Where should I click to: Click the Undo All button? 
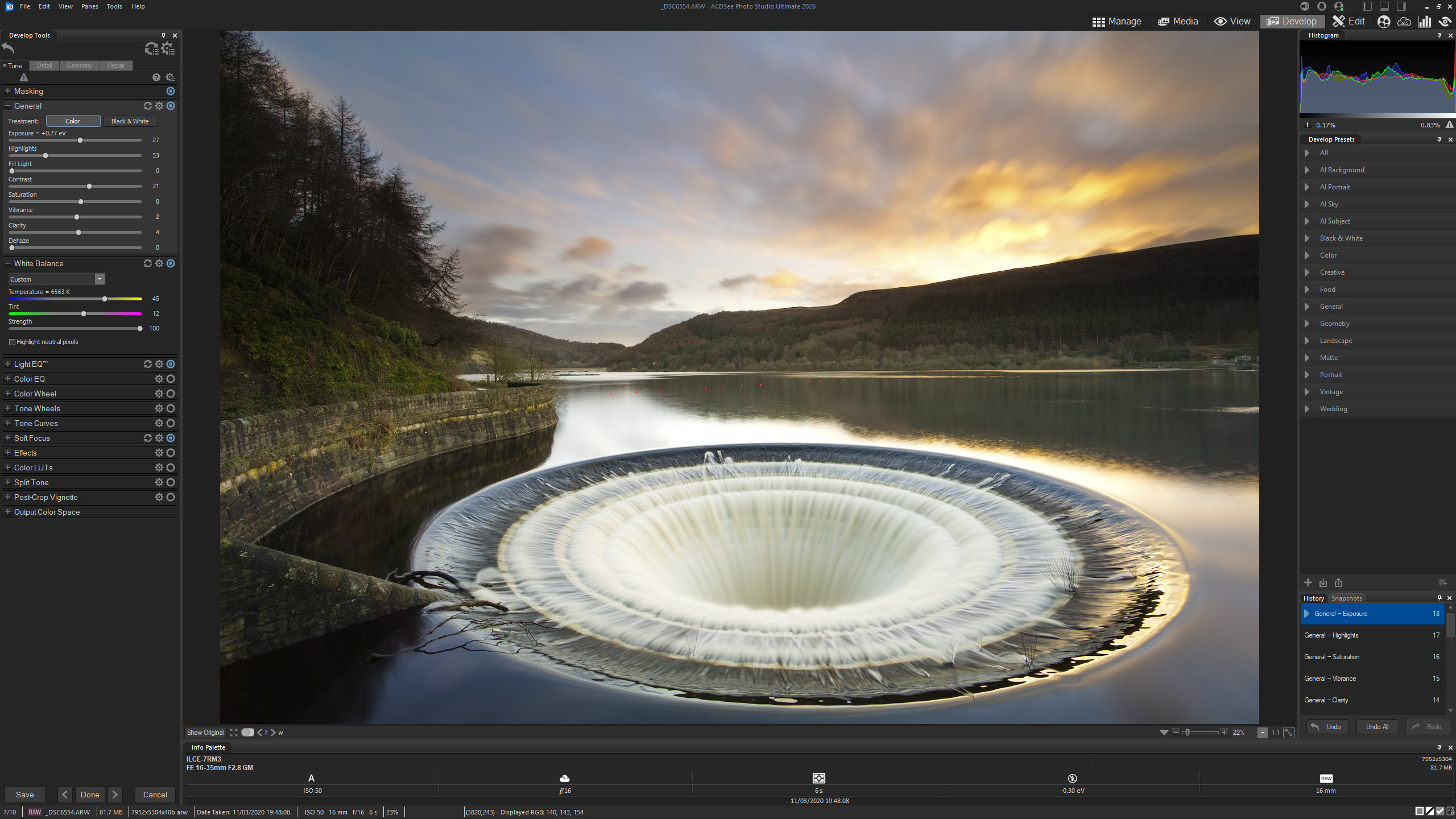(x=1377, y=727)
